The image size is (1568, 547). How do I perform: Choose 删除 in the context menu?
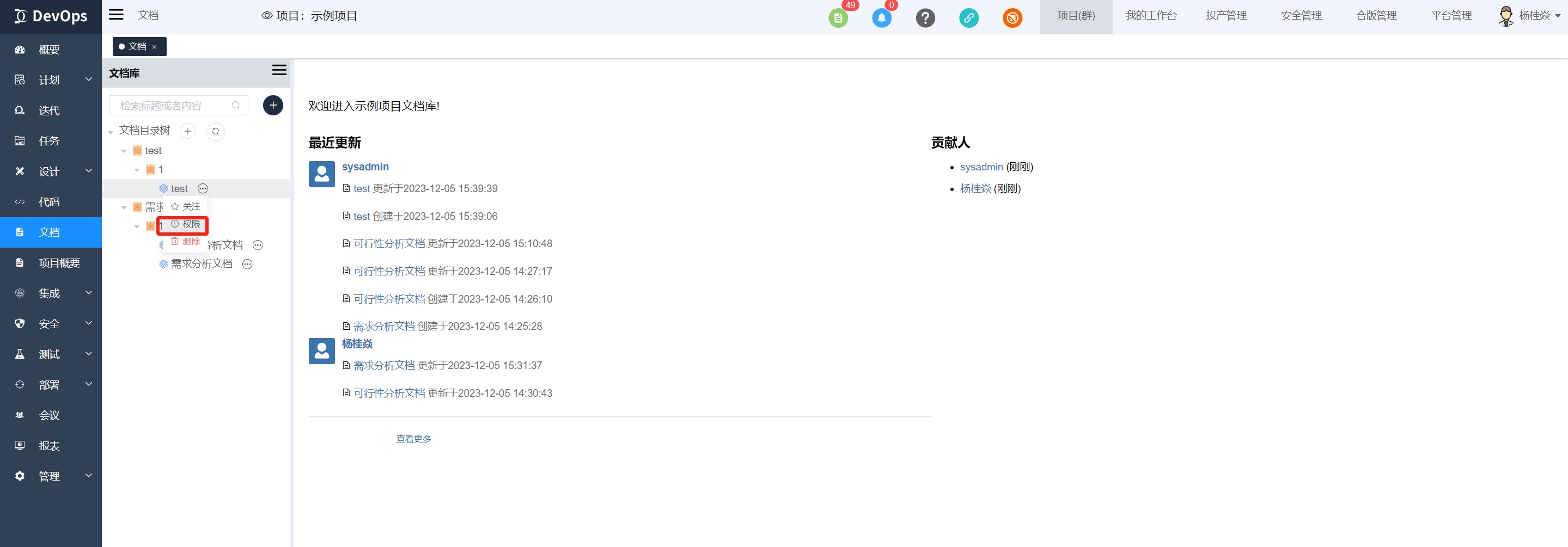coord(186,242)
